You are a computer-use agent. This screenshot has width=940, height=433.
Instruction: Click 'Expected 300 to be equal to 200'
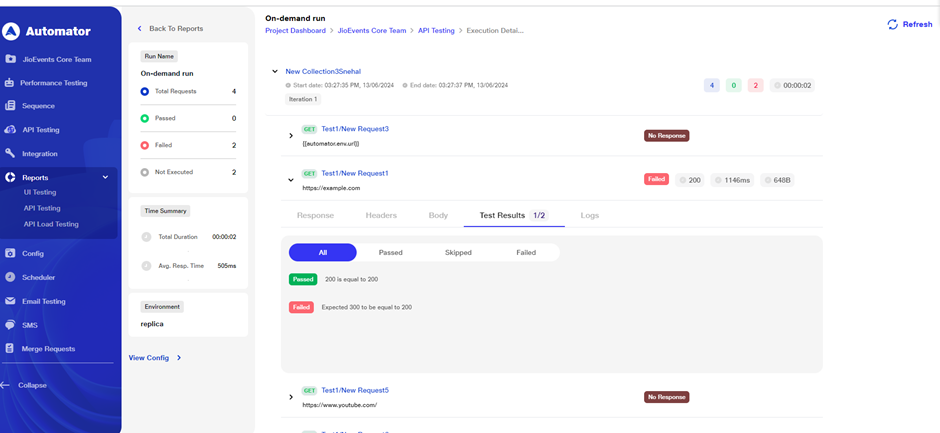(366, 307)
